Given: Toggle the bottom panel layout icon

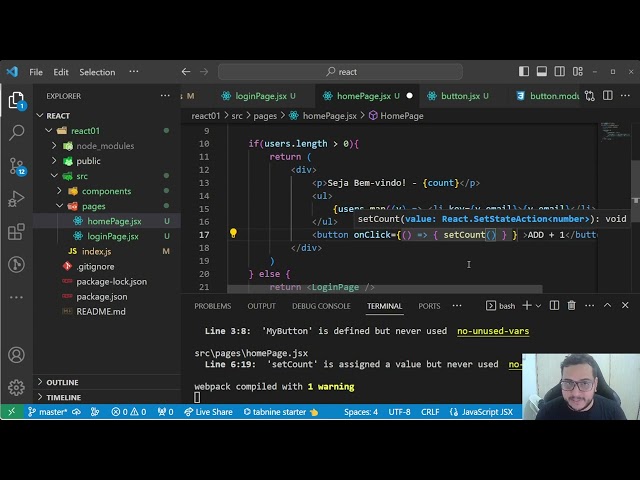Looking at the screenshot, I should [542, 71].
